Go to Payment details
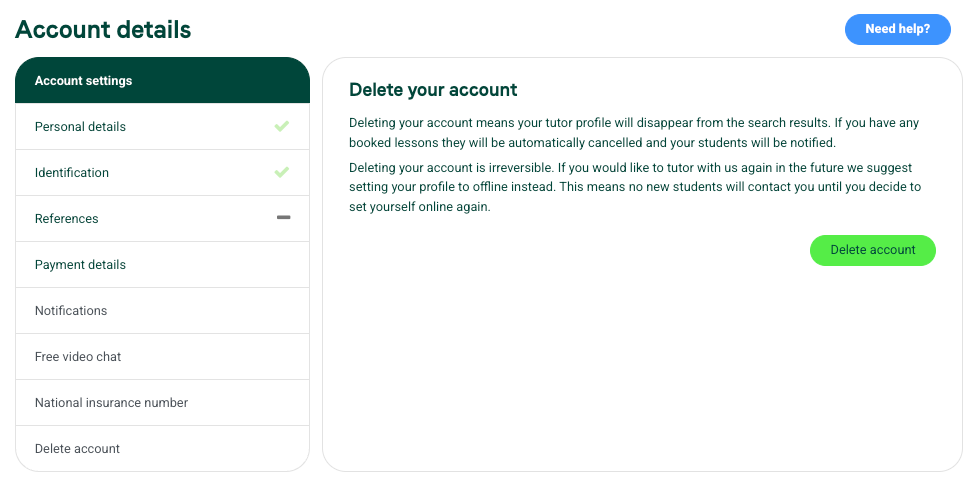974x479 pixels. pyautogui.click(x=162, y=265)
